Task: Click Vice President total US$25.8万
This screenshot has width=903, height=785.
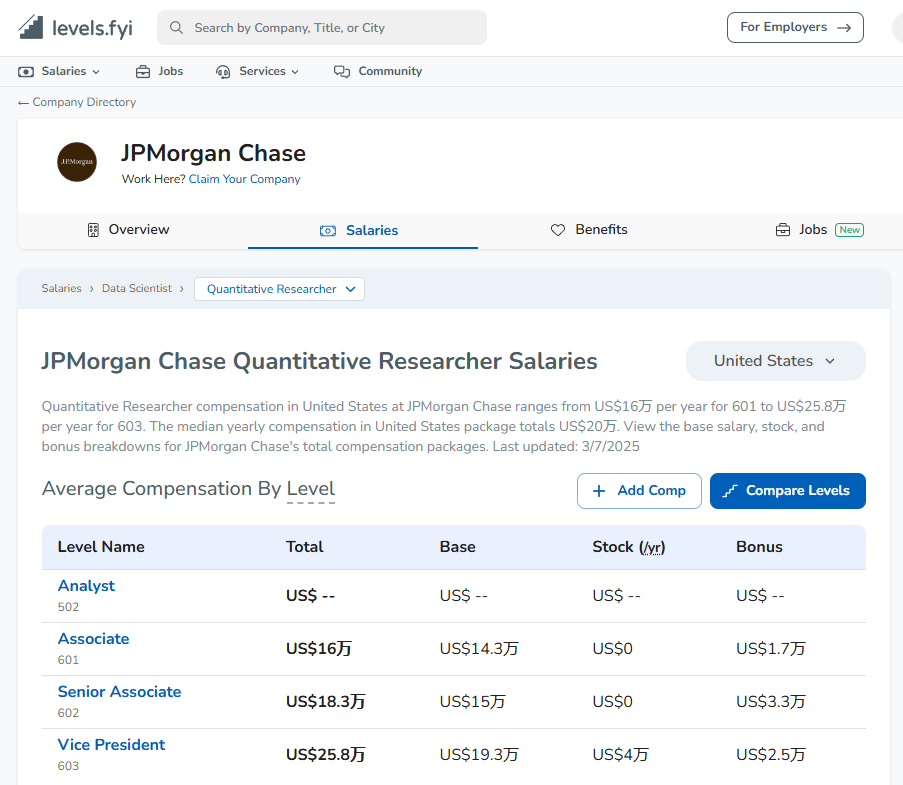Action: pos(326,755)
